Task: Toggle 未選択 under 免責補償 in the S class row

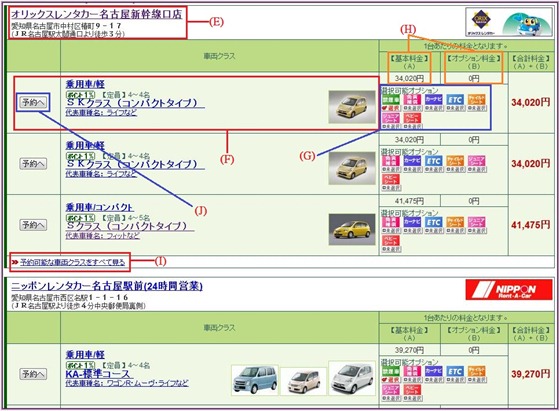Action: pyautogui.click(x=391, y=231)
